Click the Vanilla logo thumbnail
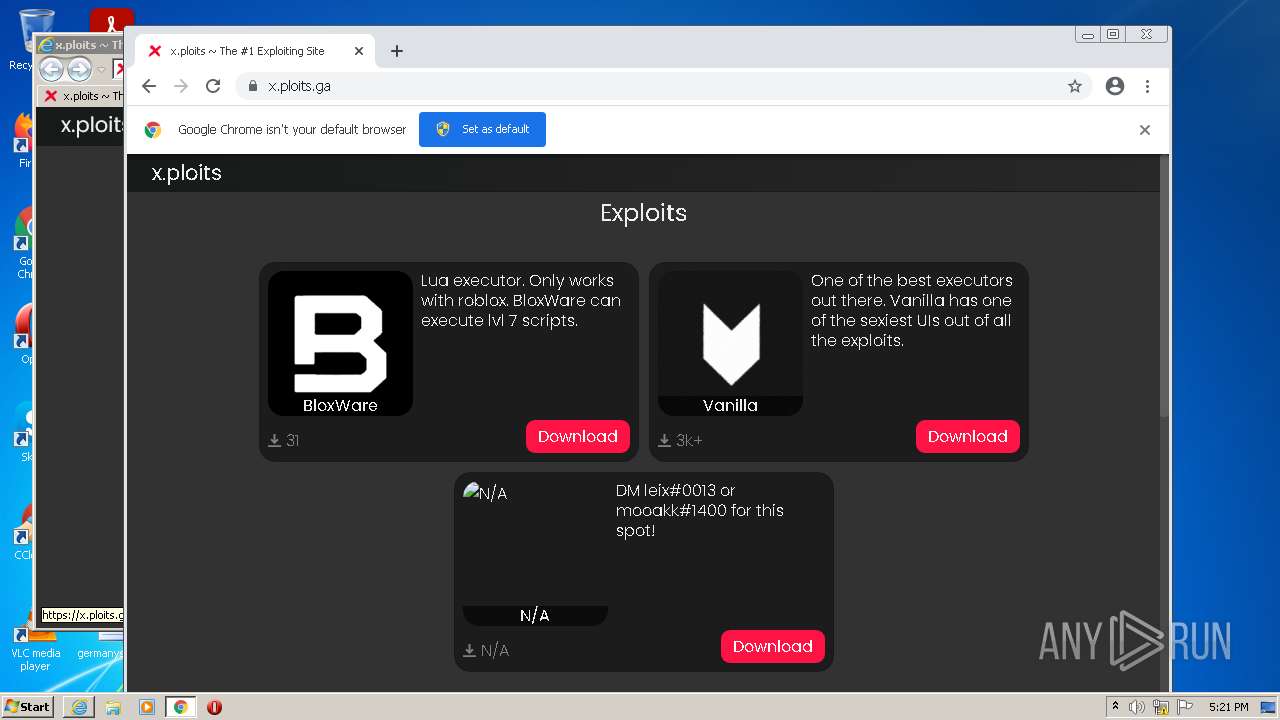The width and height of the screenshot is (1280, 720). [730, 343]
